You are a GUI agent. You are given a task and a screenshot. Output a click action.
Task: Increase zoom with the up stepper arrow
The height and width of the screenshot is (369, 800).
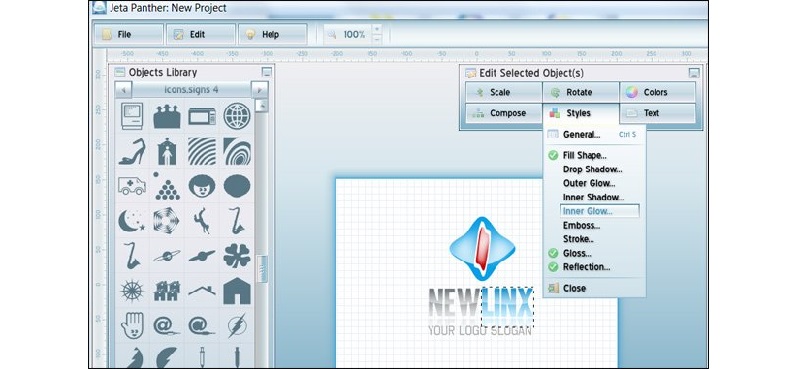coord(377,29)
